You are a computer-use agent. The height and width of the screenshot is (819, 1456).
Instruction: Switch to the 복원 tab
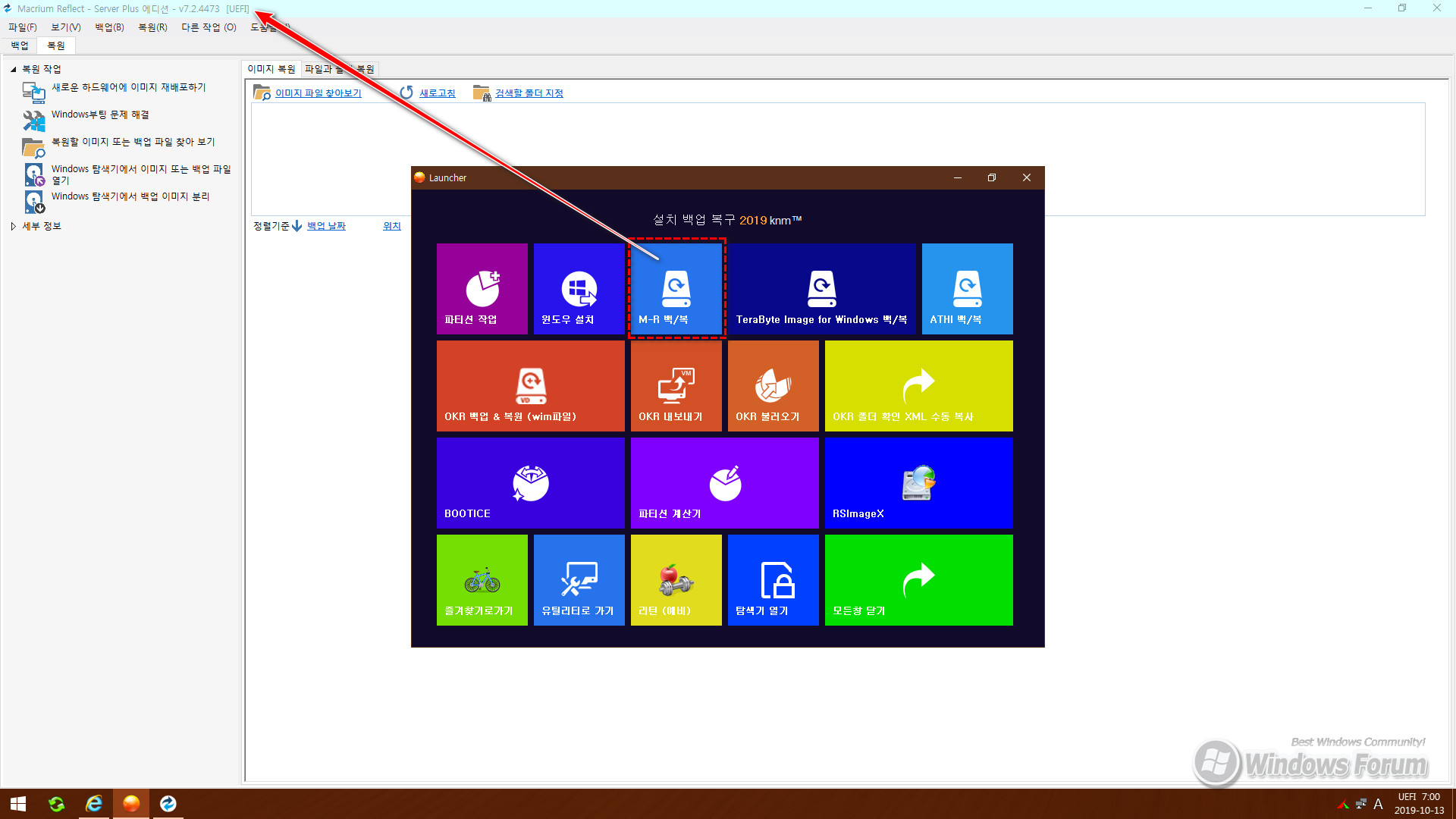pyautogui.click(x=56, y=45)
